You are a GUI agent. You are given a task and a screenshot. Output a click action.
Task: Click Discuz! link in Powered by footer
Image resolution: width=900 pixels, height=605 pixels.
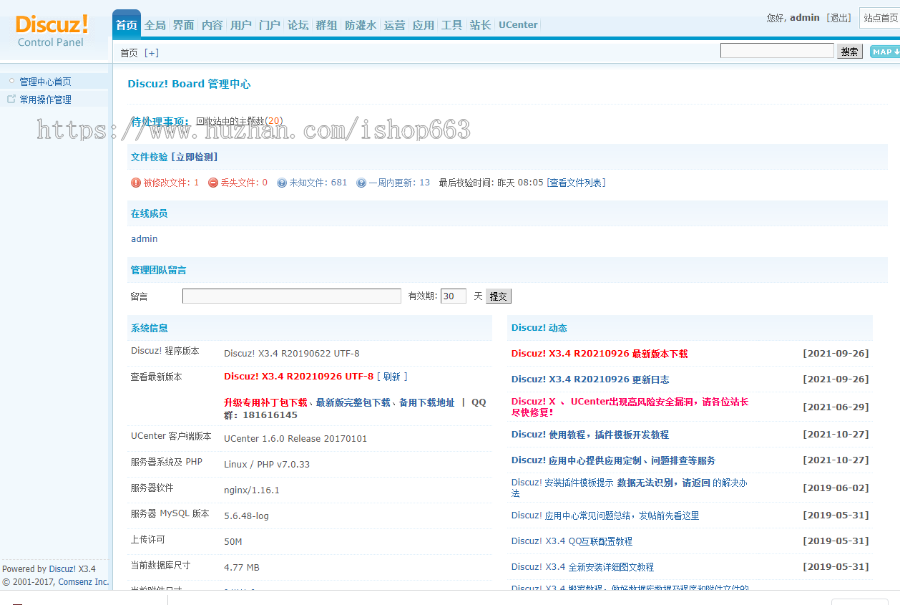[62, 569]
